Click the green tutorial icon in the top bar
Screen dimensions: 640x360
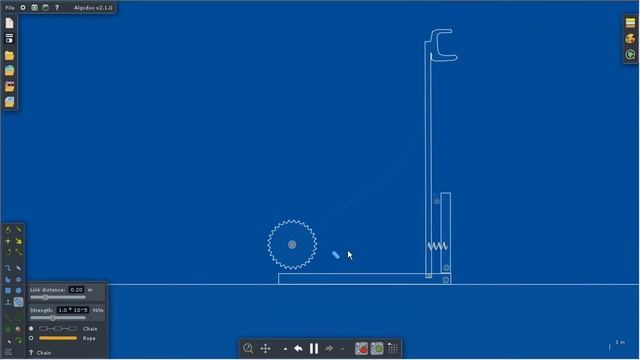tap(34, 7)
